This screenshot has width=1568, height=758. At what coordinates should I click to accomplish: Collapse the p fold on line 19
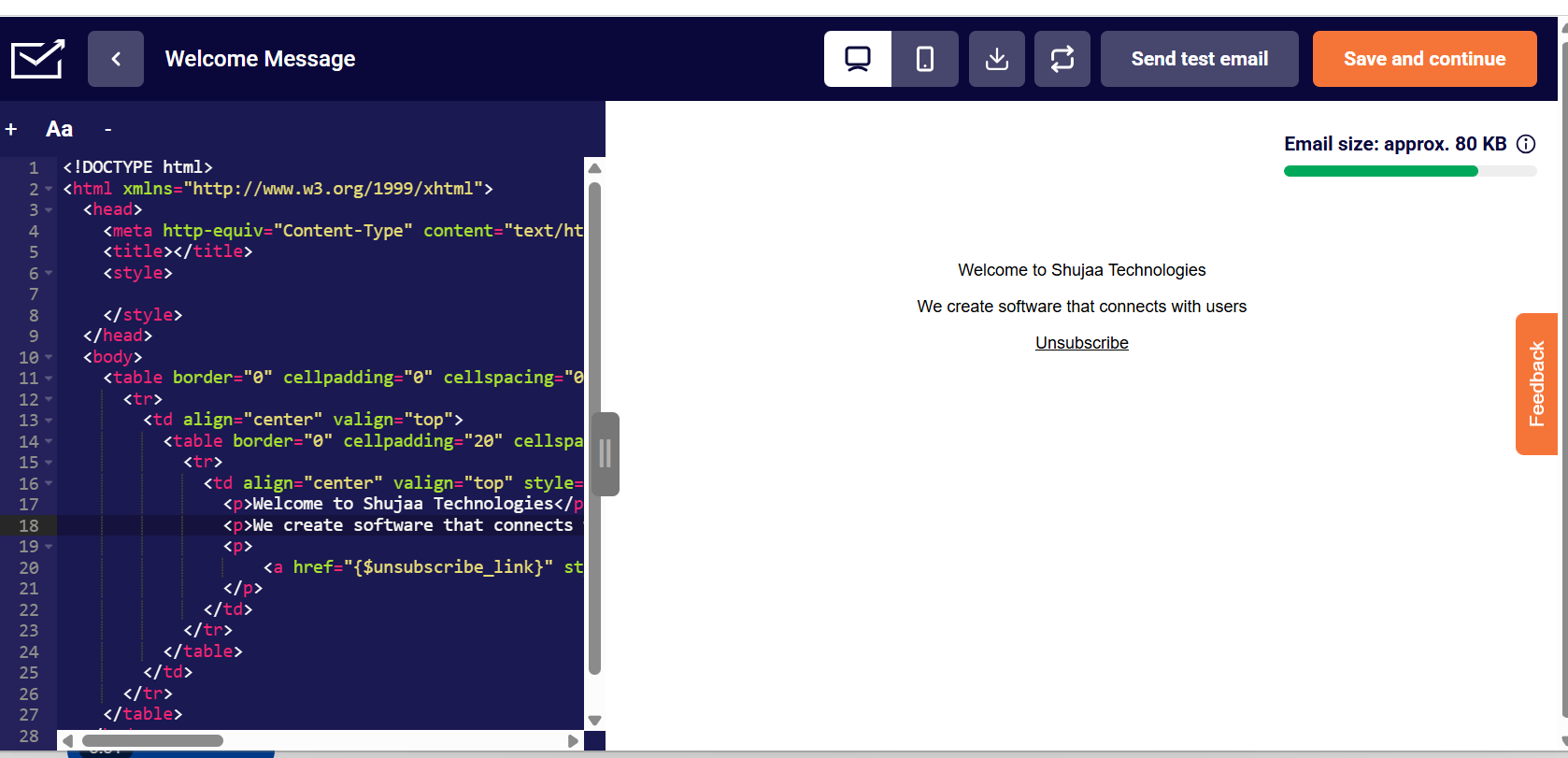(x=49, y=547)
